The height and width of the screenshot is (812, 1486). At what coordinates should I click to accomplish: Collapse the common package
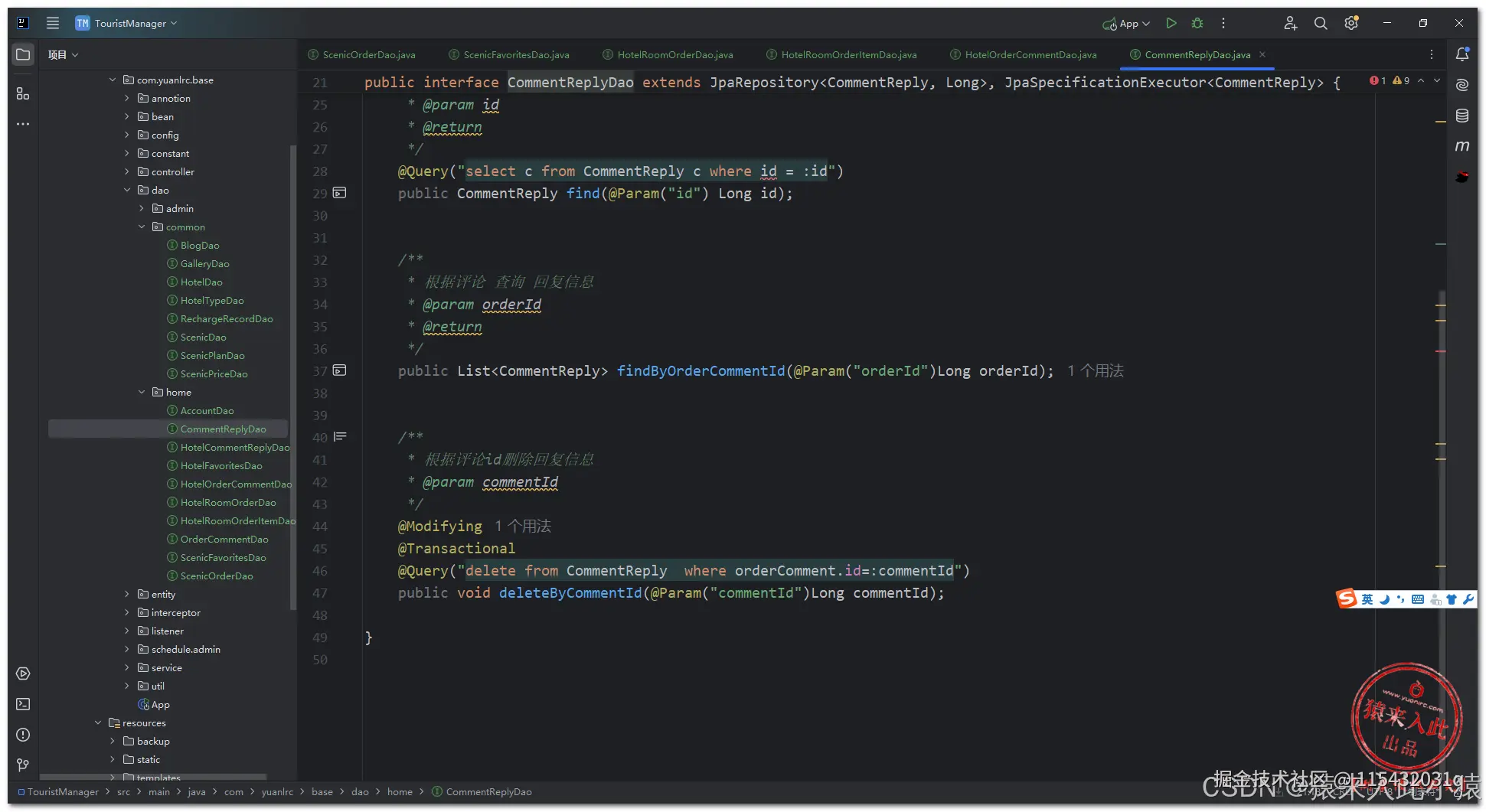pos(142,227)
